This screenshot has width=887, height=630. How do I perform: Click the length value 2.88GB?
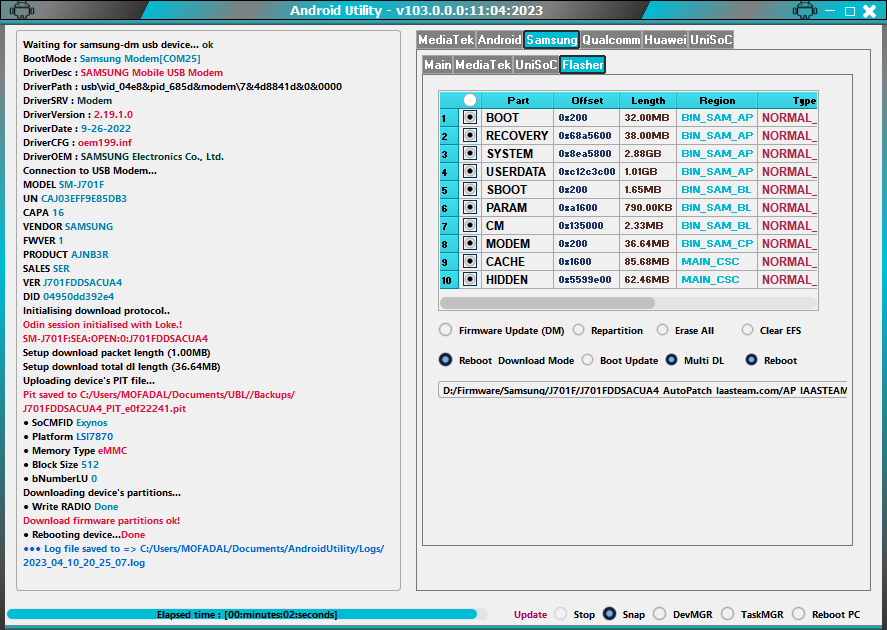click(x=643, y=153)
